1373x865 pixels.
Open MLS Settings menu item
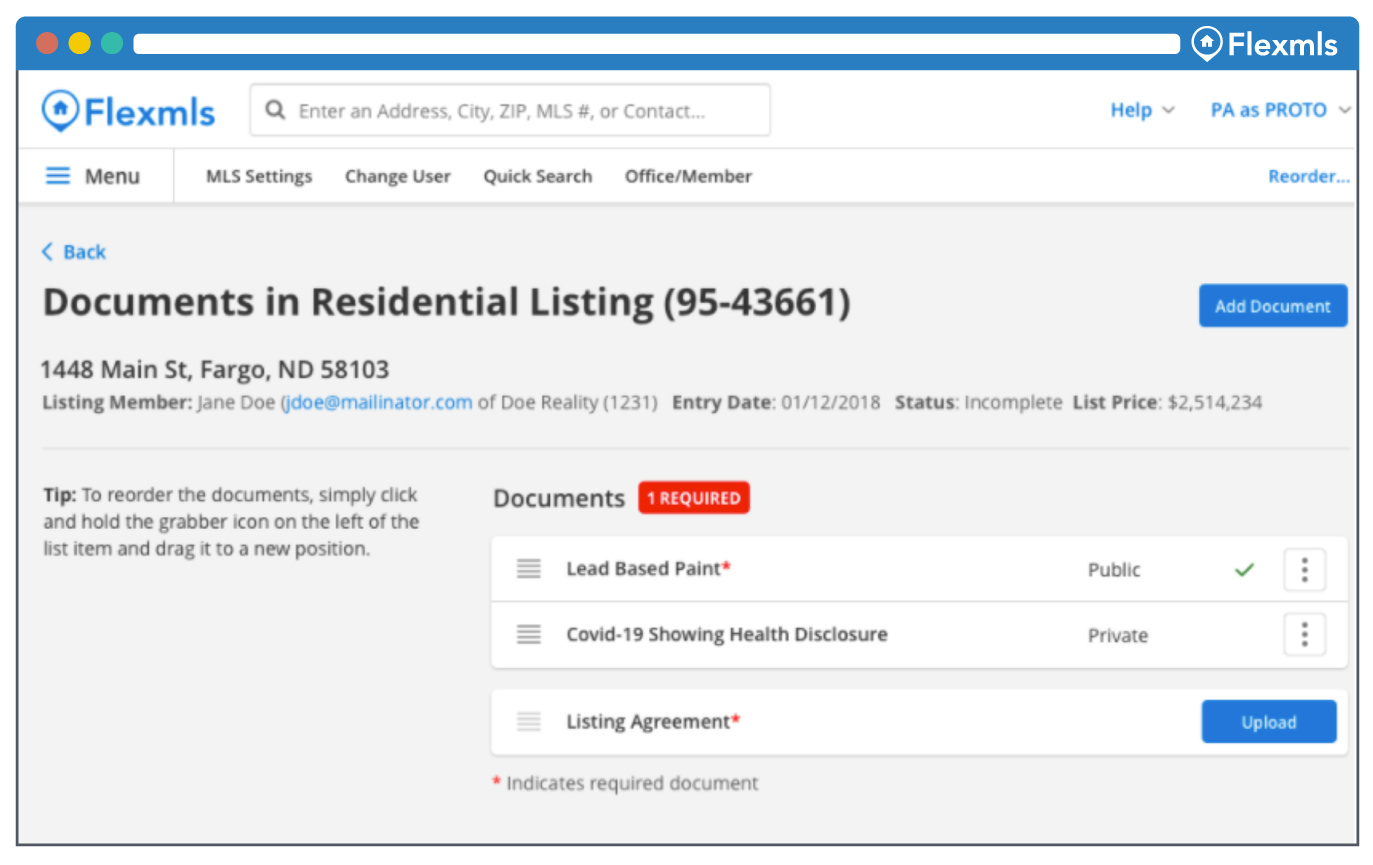coord(259,176)
